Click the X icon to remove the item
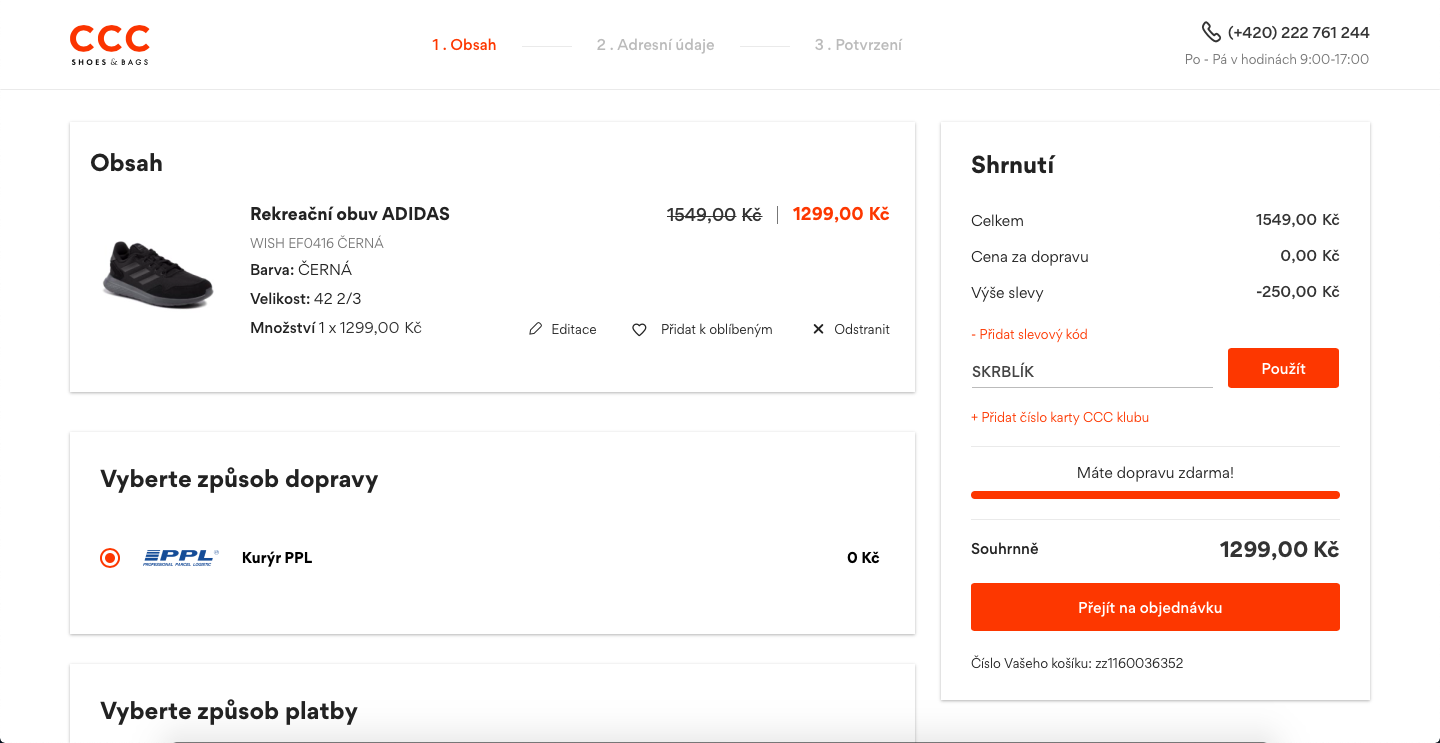 click(818, 329)
